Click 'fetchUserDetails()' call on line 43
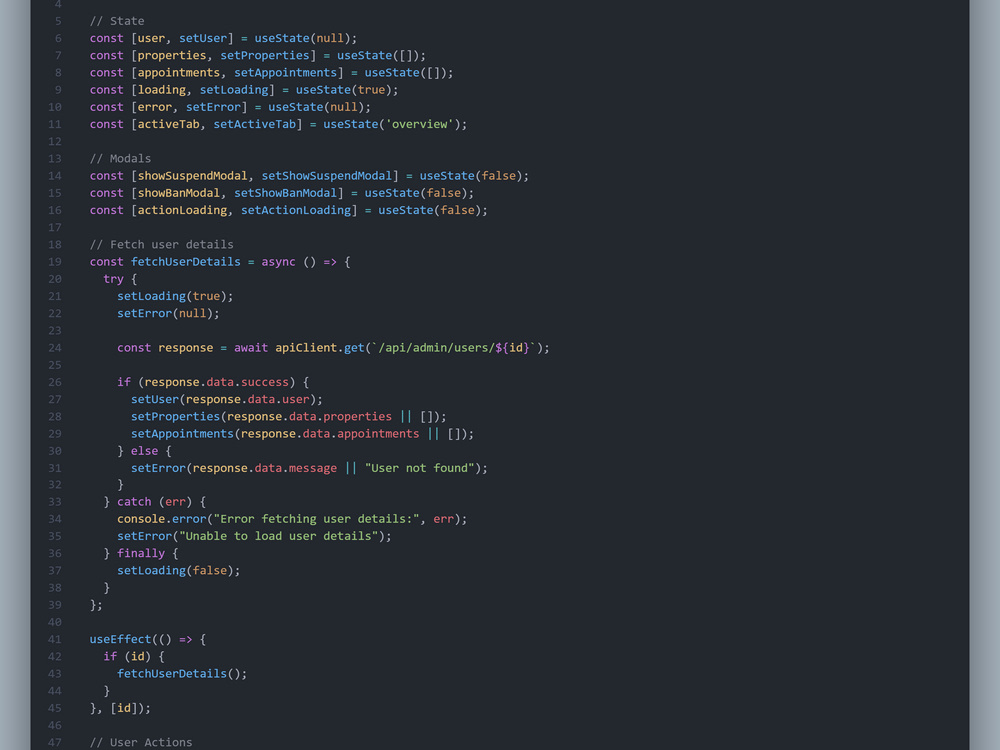The height and width of the screenshot is (750, 1000). (x=179, y=675)
